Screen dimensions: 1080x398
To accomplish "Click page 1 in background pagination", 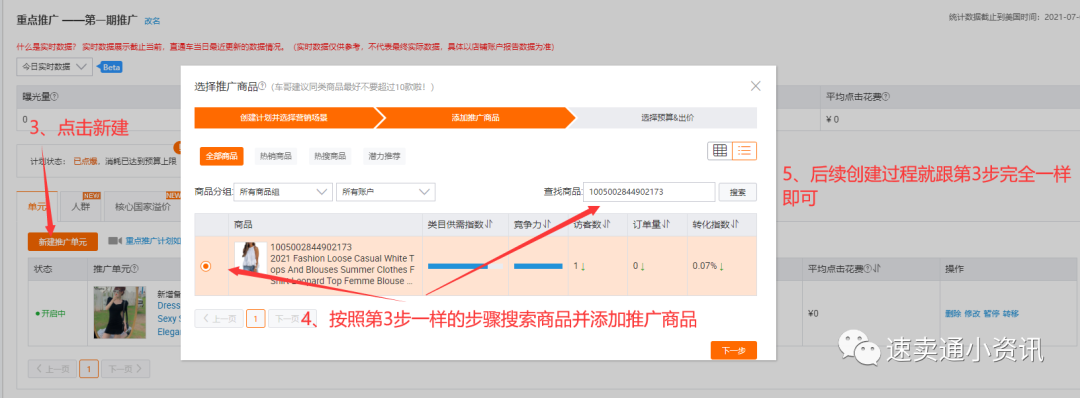I will tap(89, 369).
